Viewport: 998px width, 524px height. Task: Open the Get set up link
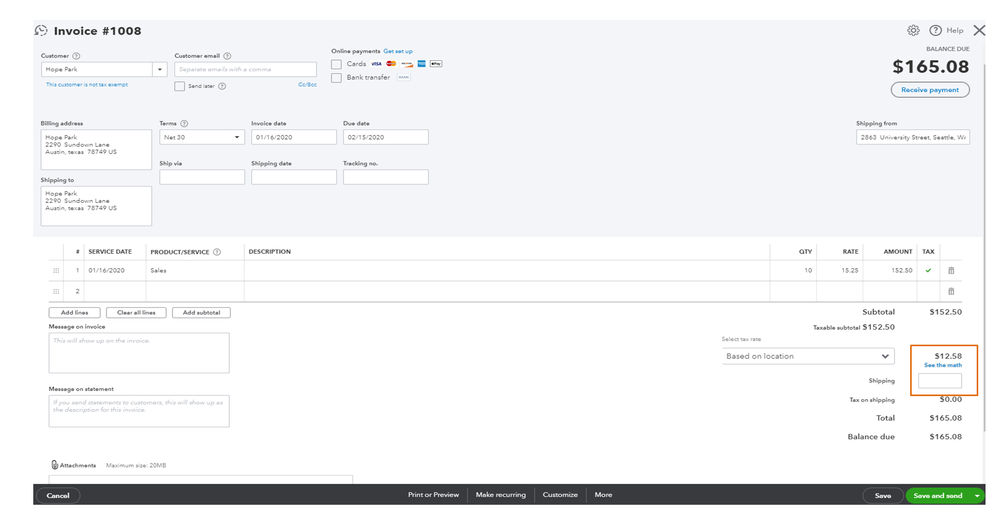pyautogui.click(x=398, y=51)
